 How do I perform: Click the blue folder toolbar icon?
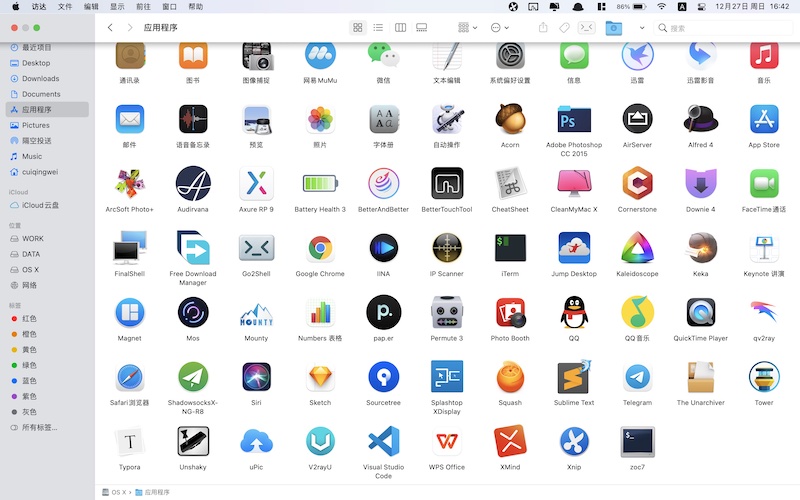(613, 28)
